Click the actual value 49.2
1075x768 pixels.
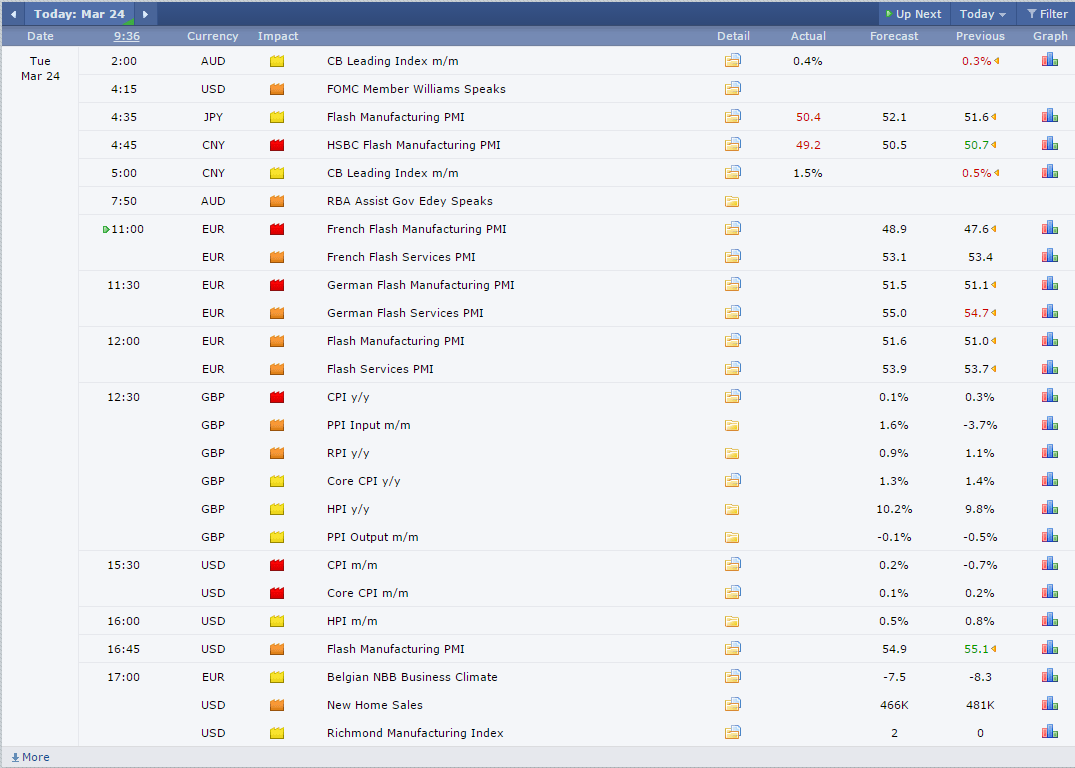808,145
